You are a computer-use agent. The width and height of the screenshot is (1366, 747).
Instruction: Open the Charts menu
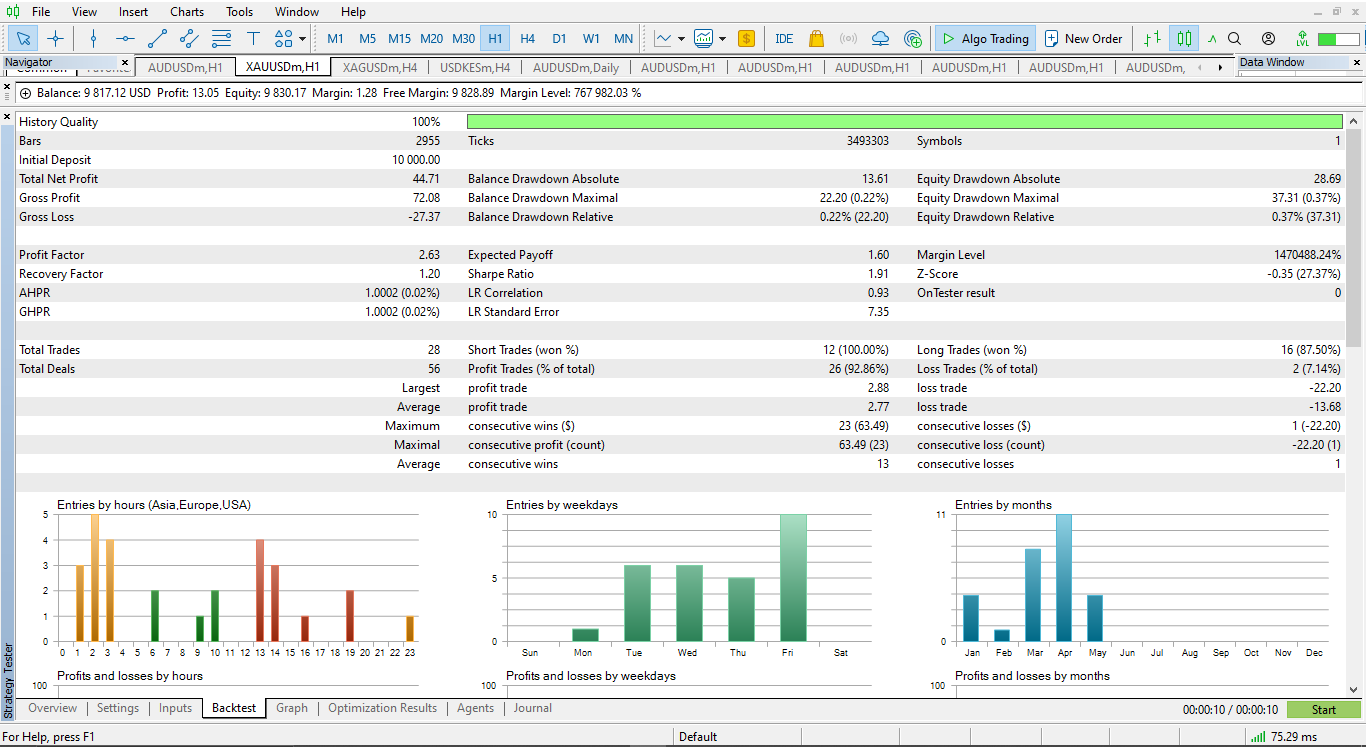pos(186,12)
